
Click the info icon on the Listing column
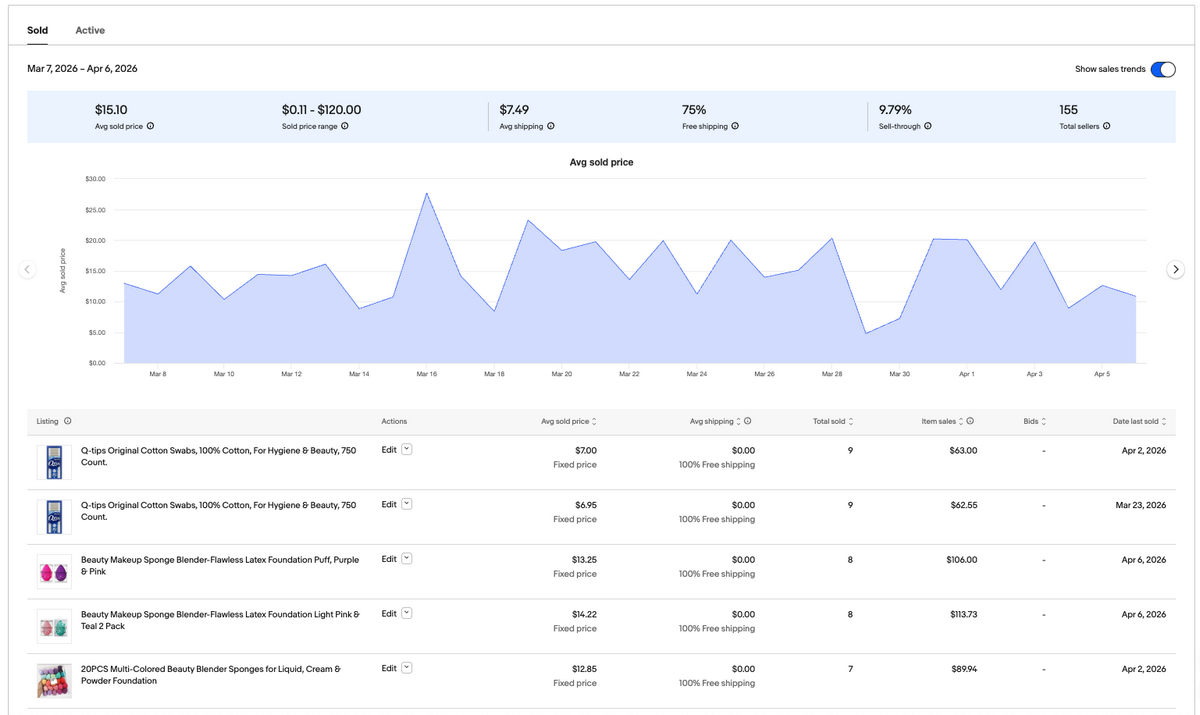(x=67, y=421)
